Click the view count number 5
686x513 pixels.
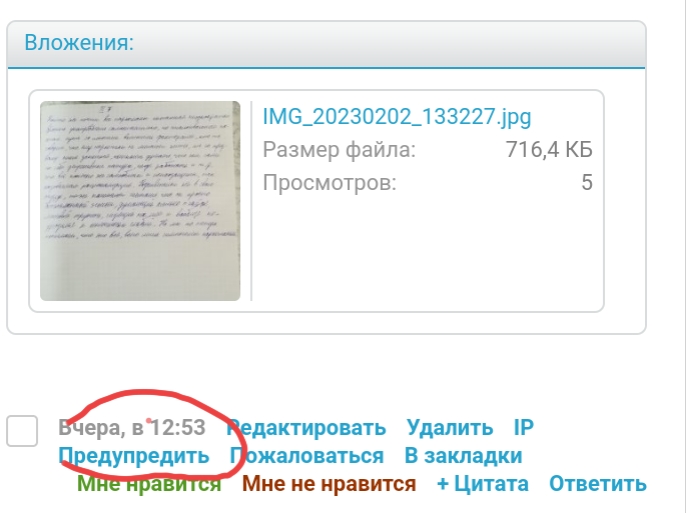[x=587, y=183]
